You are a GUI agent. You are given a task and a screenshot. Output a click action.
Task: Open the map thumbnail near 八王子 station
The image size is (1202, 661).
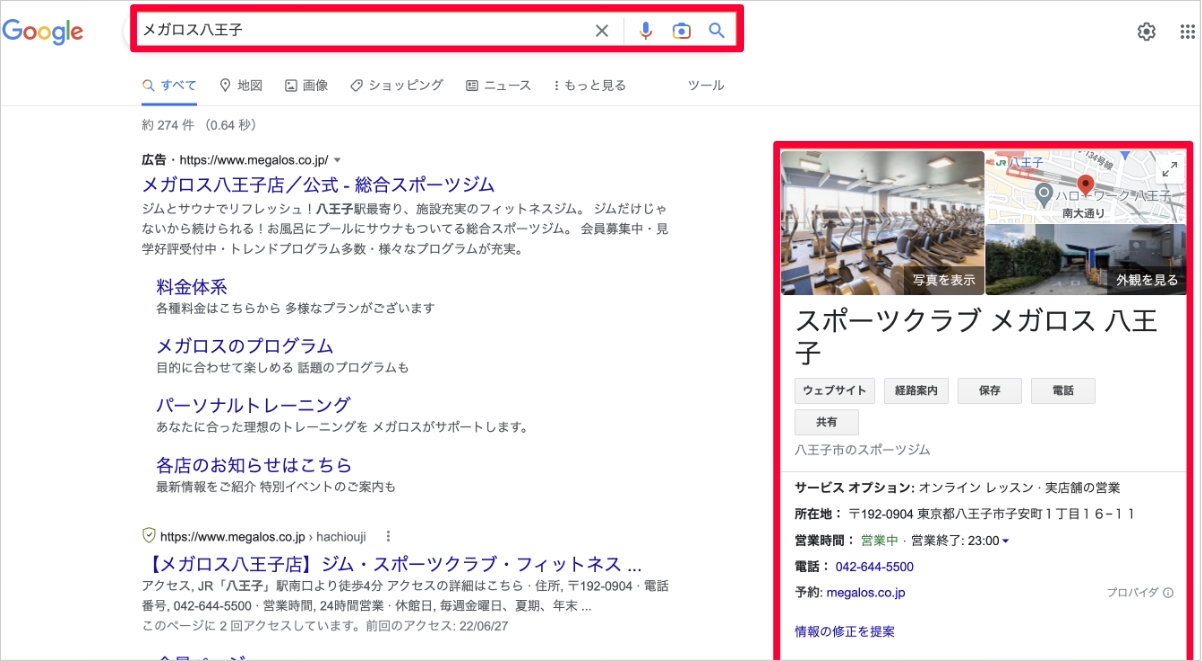(1086, 186)
